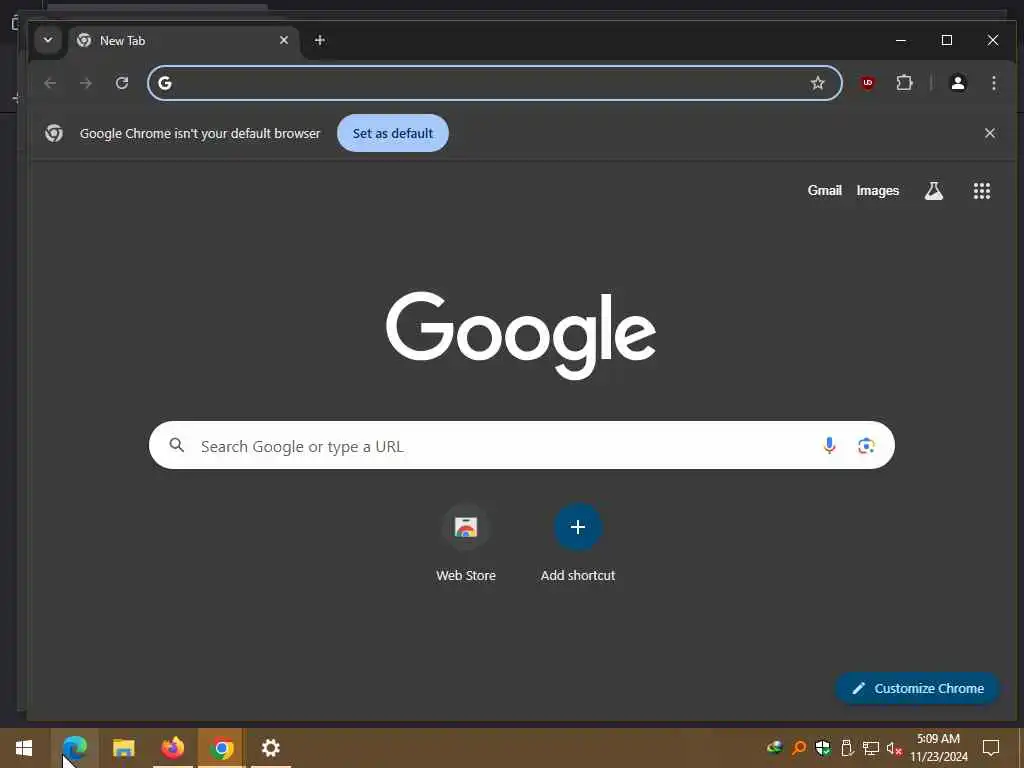The width and height of the screenshot is (1024, 768).
Task: Go forward to next page
Action: [86, 83]
